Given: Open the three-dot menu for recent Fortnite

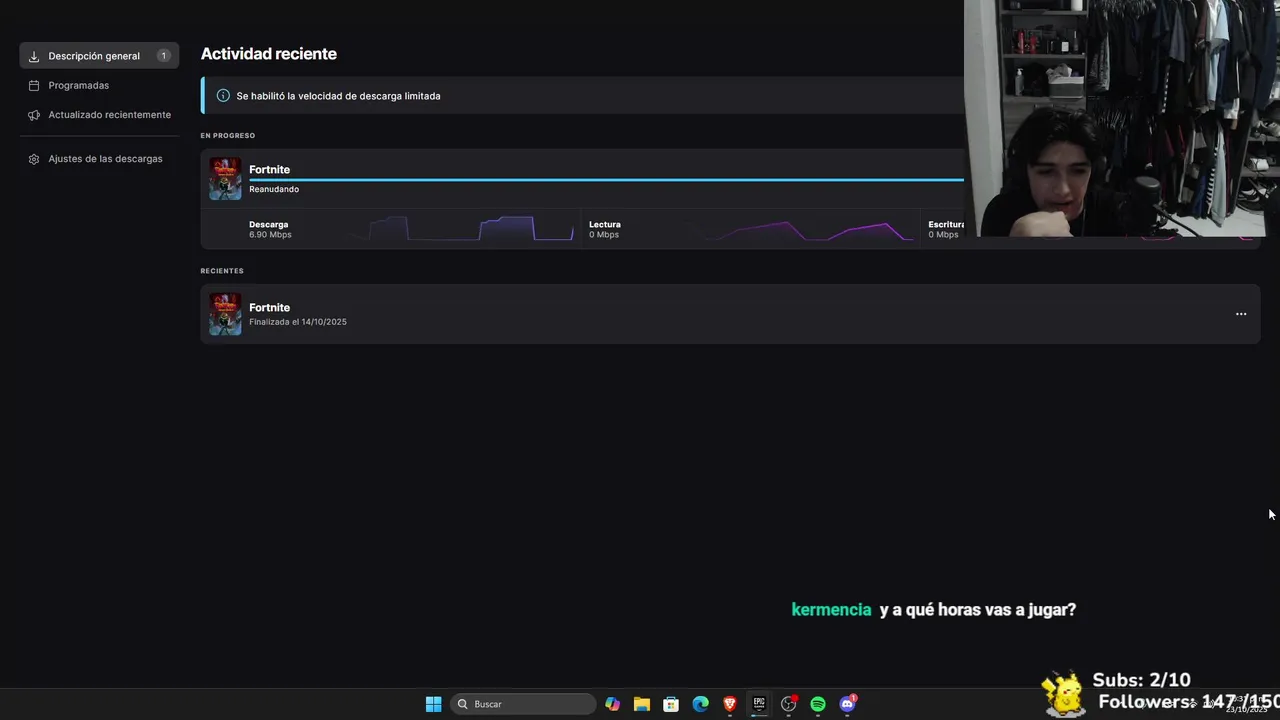Looking at the screenshot, I should click(x=1241, y=314).
